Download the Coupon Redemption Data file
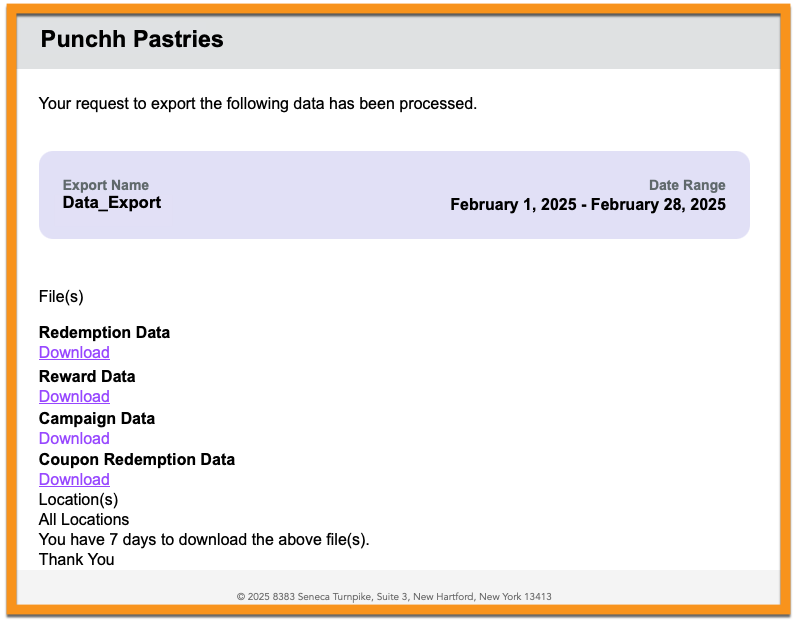The image size is (794, 623). point(74,480)
